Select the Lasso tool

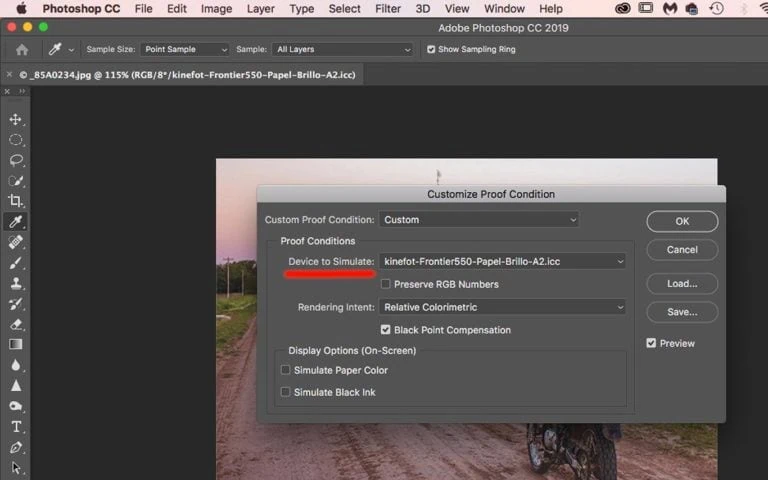(x=15, y=161)
